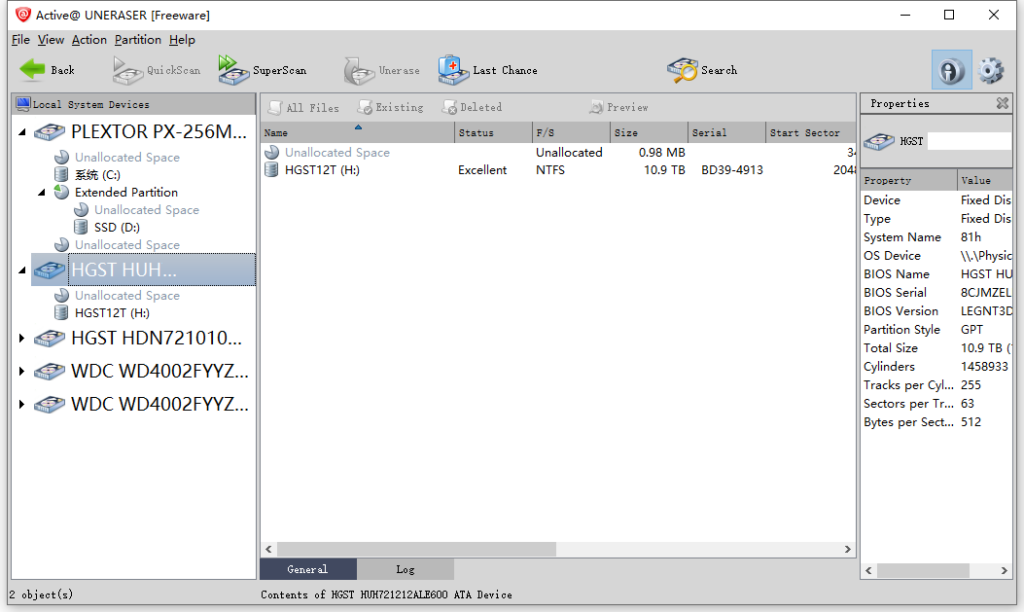Image resolution: width=1024 pixels, height=612 pixels.
Task: Click the Property column header
Action: (909, 180)
